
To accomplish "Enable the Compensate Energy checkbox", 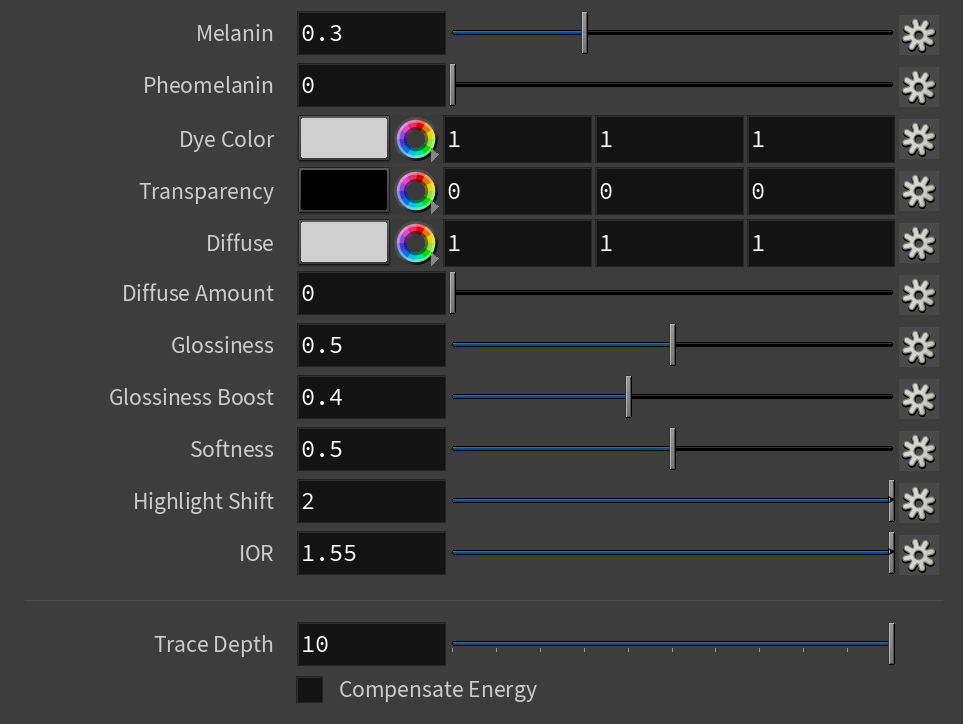I will (x=310, y=690).
